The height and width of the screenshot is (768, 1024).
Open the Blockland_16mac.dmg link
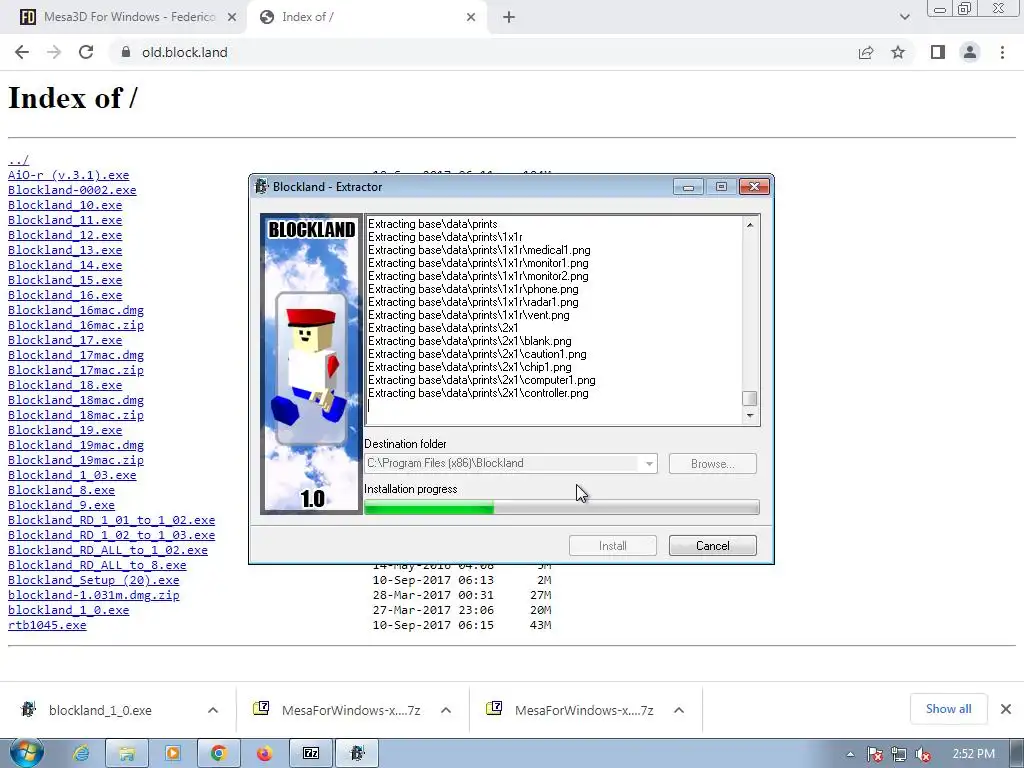point(76,310)
